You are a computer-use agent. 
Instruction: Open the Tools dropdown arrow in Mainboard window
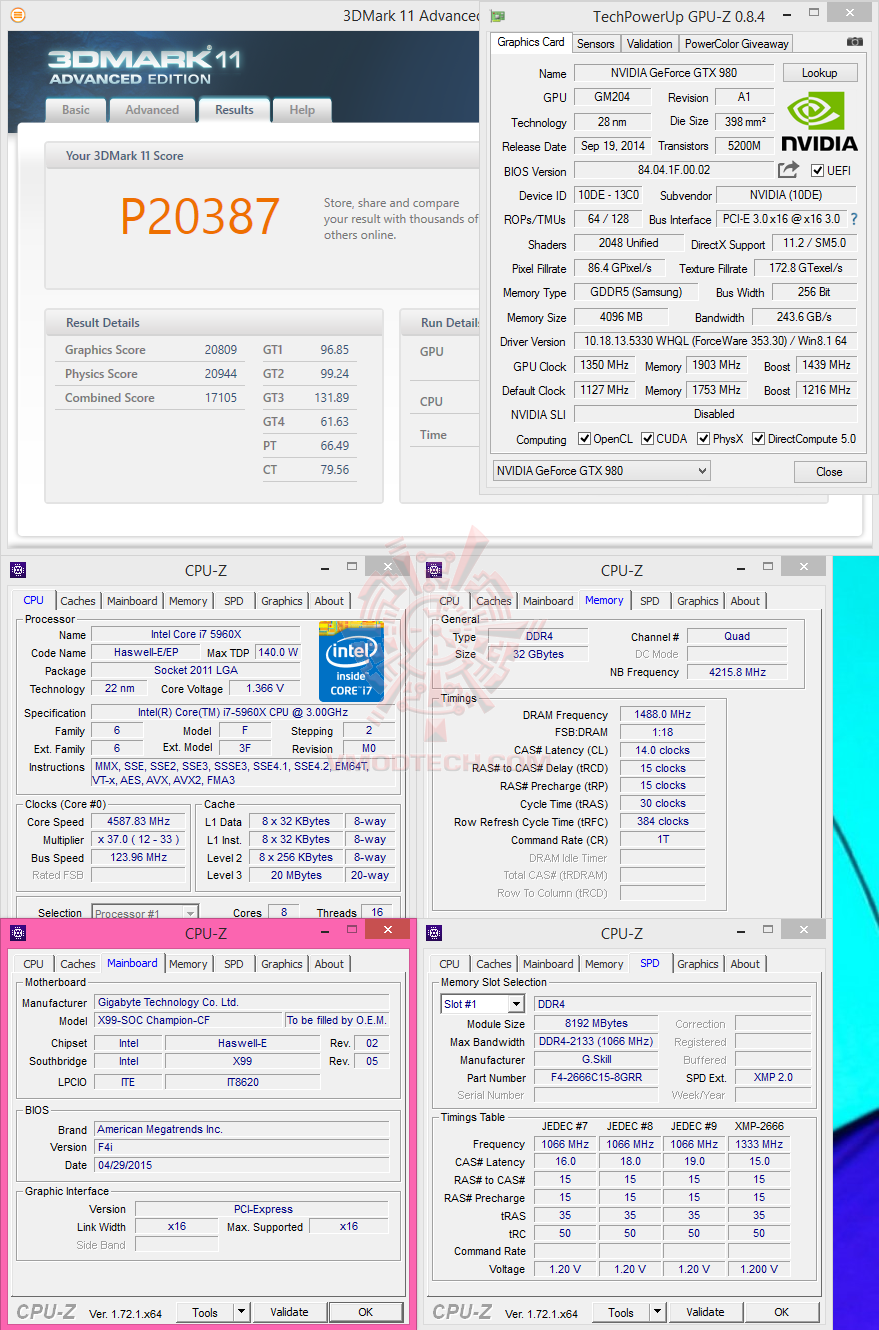241,1312
